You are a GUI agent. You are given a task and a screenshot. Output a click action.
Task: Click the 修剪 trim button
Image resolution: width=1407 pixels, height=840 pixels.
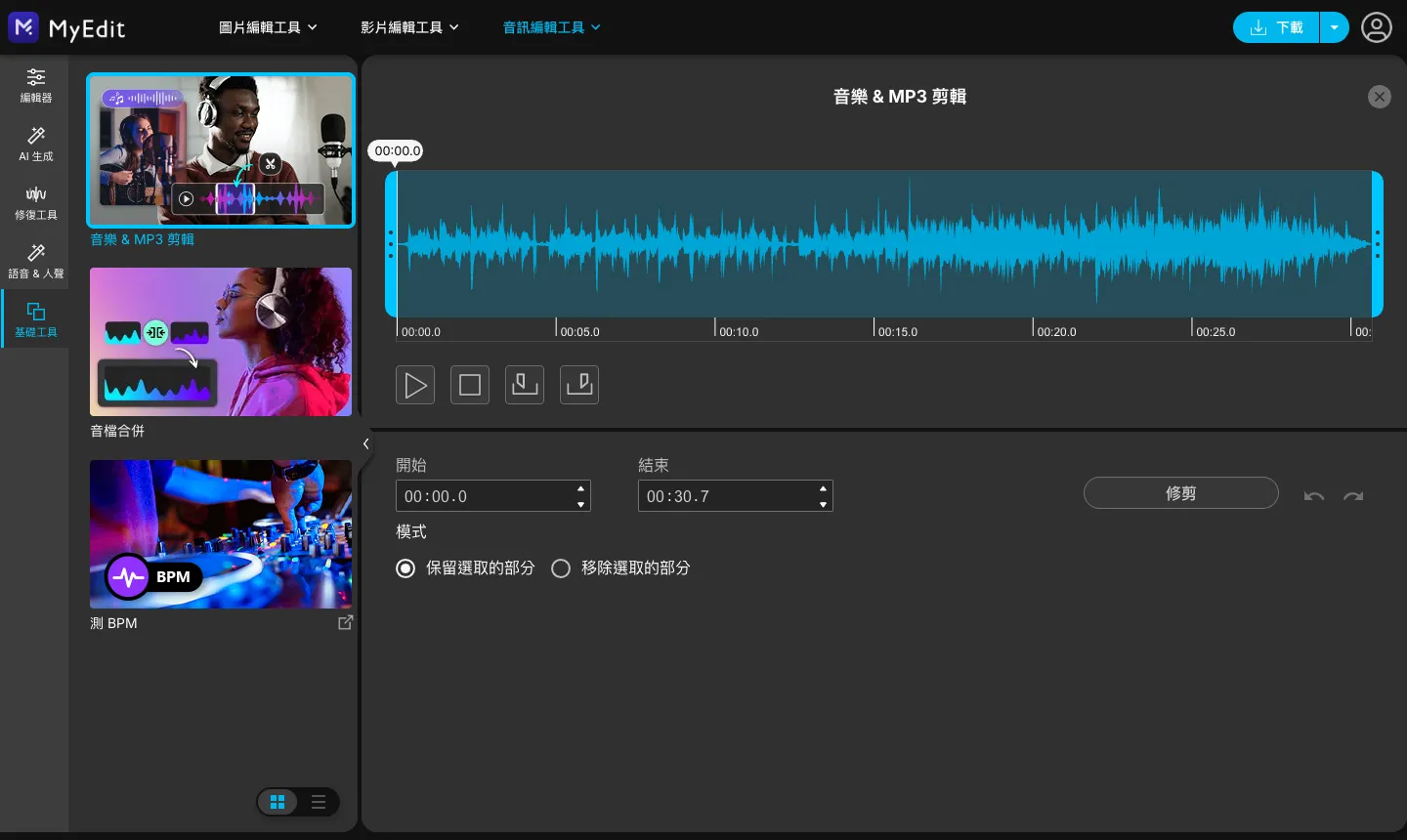[1181, 493]
